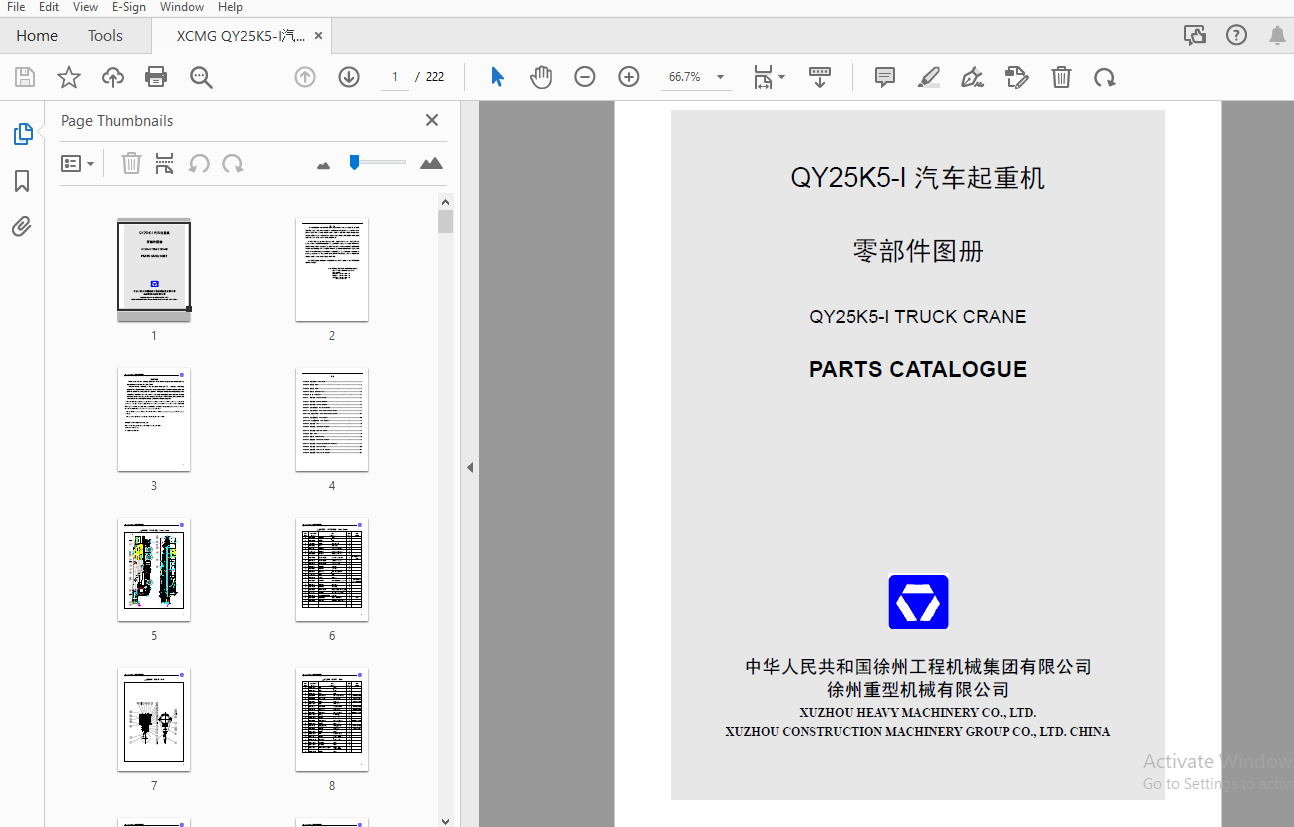Viewport: 1294px width, 827px height.
Task: Click the page number input field
Action: [394, 77]
